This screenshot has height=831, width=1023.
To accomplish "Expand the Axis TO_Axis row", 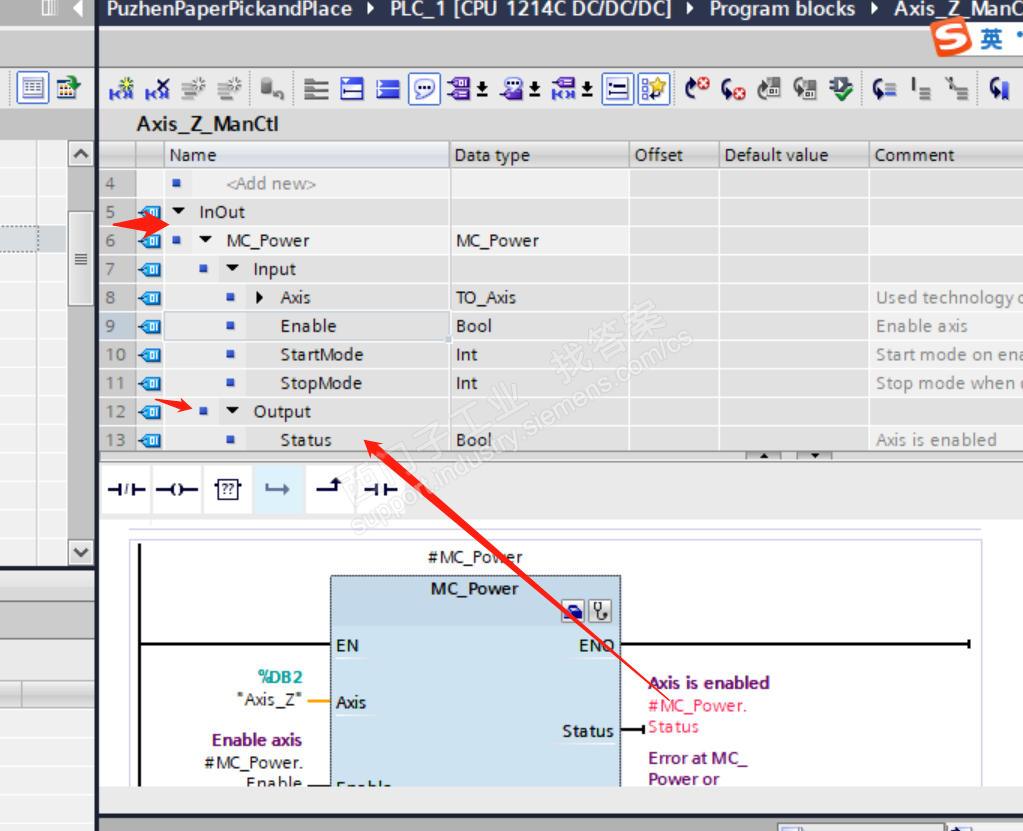I will coord(260,297).
